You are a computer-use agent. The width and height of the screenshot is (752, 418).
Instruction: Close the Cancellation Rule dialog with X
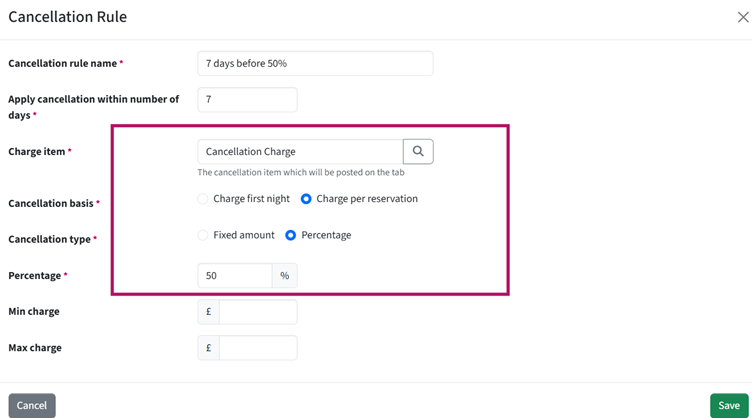coord(743,17)
